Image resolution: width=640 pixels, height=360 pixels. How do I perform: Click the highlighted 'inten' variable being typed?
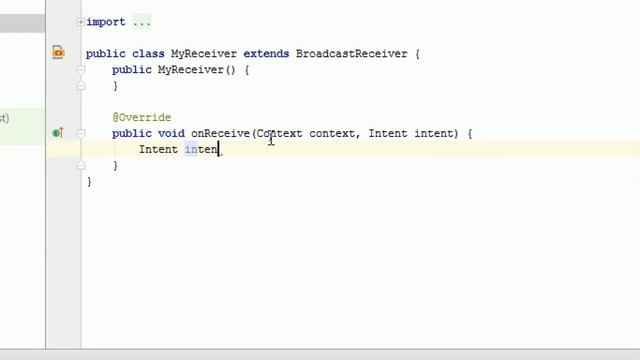point(202,149)
